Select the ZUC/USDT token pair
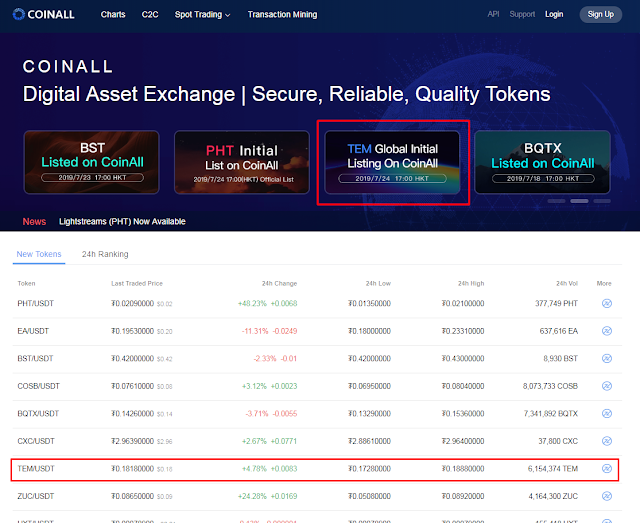This screenshot has height=523, width=640. pos(36,496)
